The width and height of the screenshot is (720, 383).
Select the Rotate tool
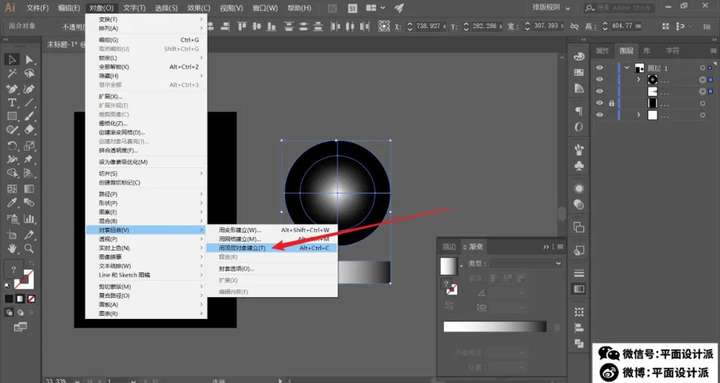pyautogui.click(x=12, y=146)
